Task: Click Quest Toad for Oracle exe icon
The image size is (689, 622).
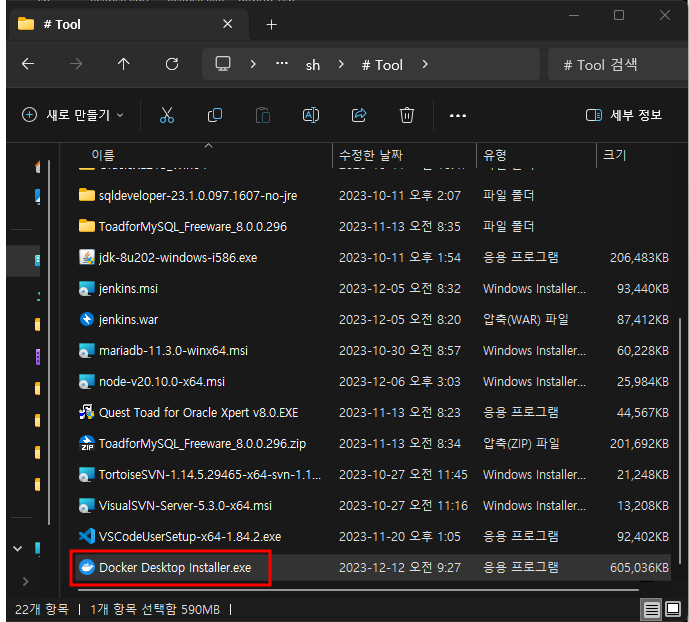Action: (87, 412)
